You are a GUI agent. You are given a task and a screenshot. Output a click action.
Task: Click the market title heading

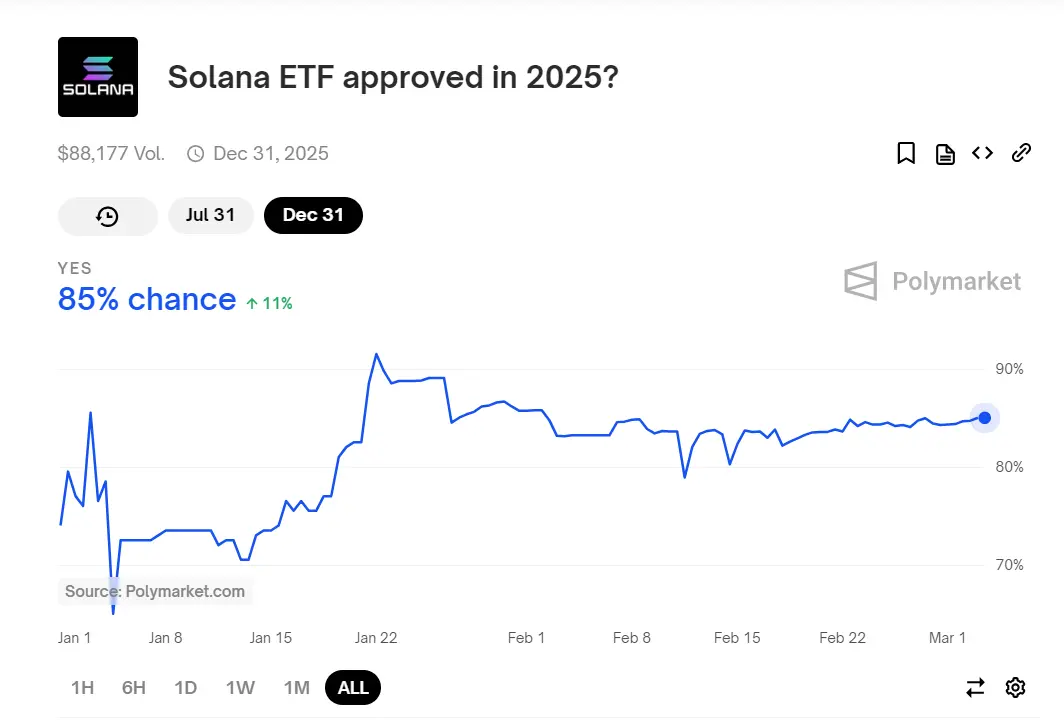(x=393, y=77)
